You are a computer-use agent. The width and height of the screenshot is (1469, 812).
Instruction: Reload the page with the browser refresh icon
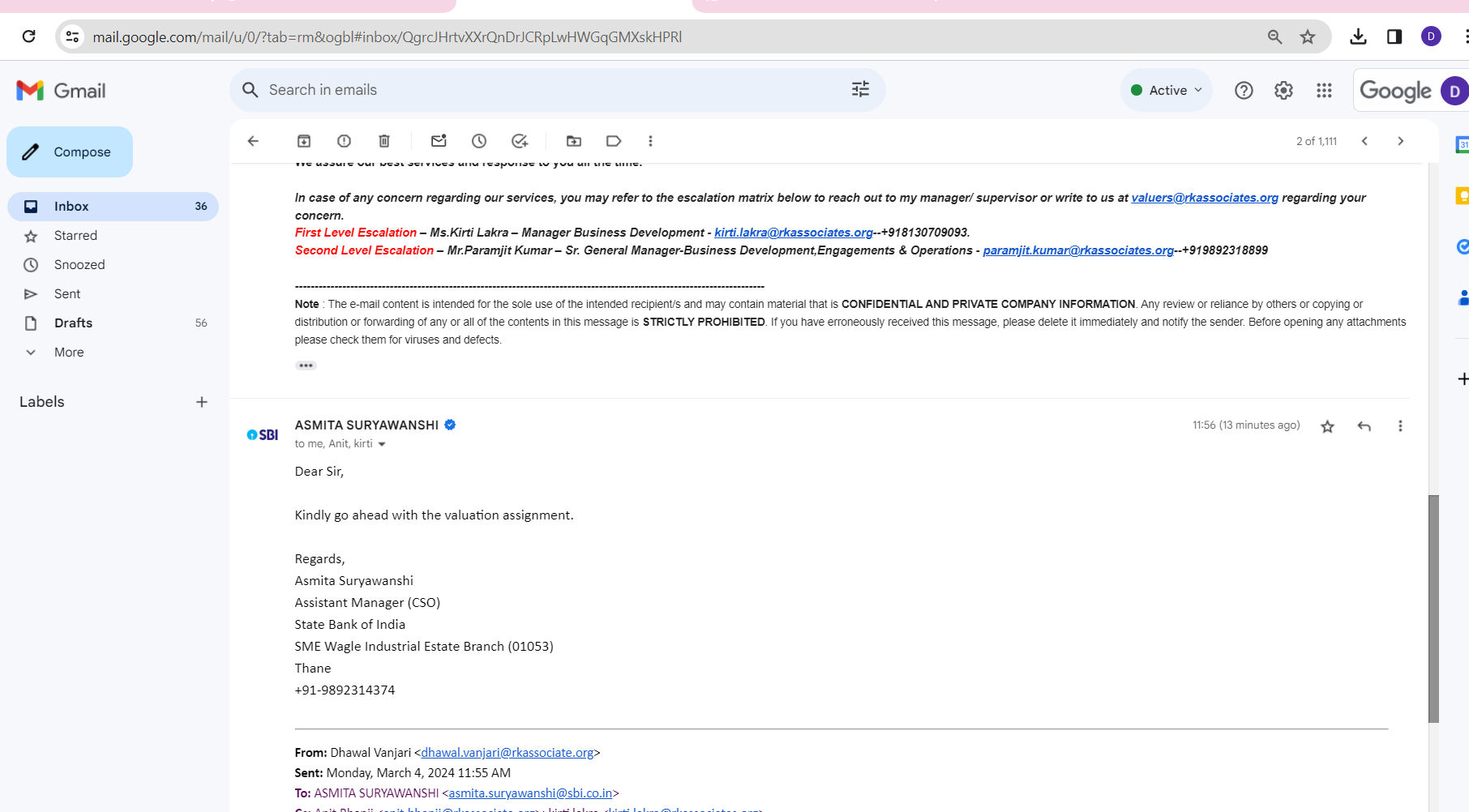point(28,36)
